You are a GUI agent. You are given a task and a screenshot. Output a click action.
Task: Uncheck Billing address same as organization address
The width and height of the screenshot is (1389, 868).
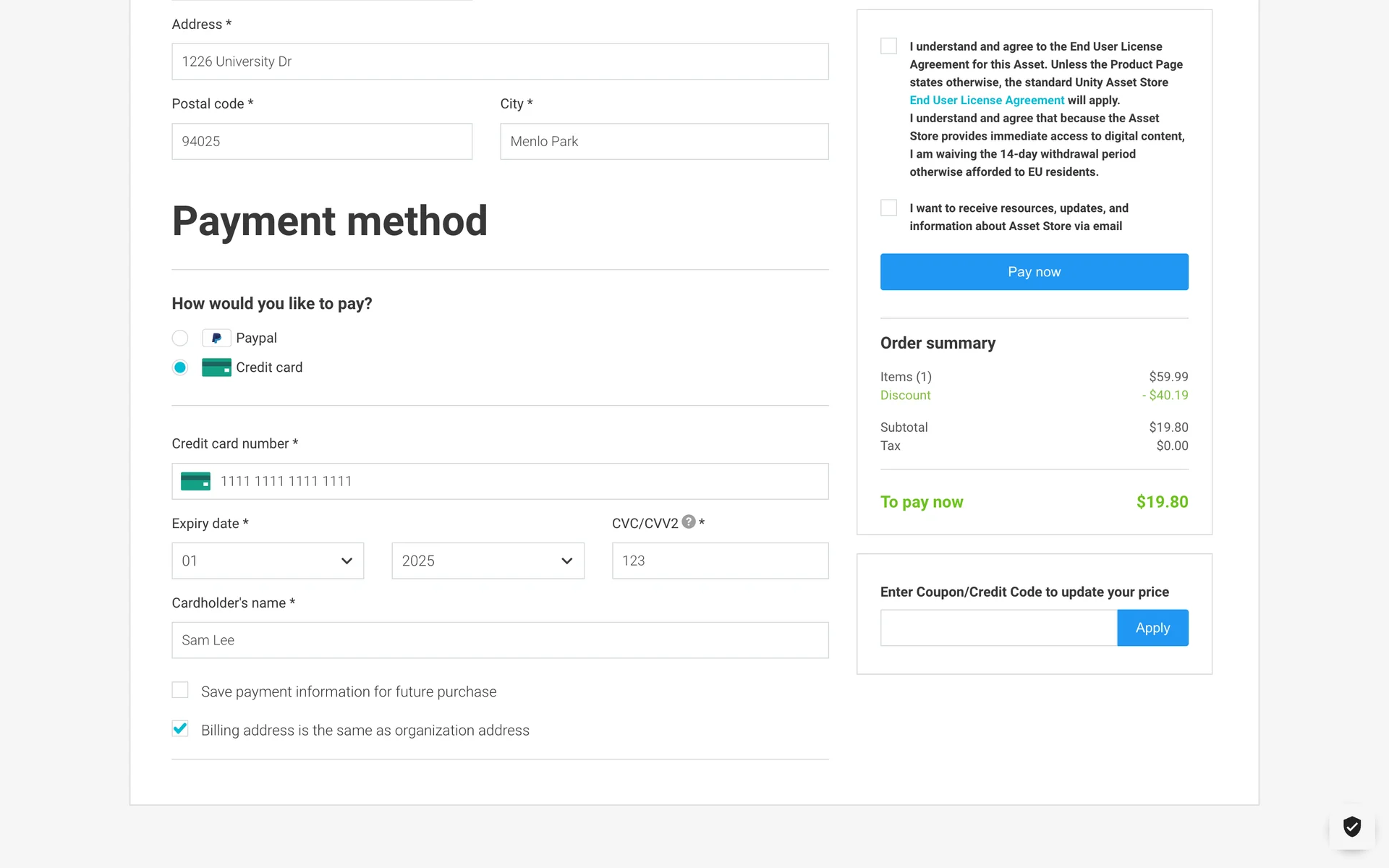(x=180, y=728)
